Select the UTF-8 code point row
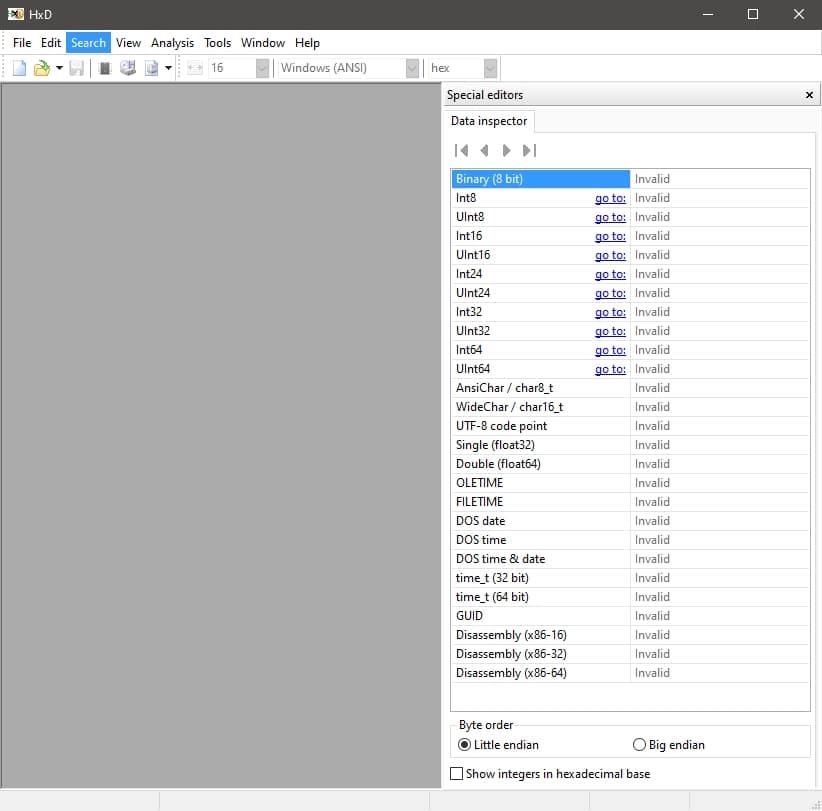This screenshot has height=811, width=822. [630, 426]
